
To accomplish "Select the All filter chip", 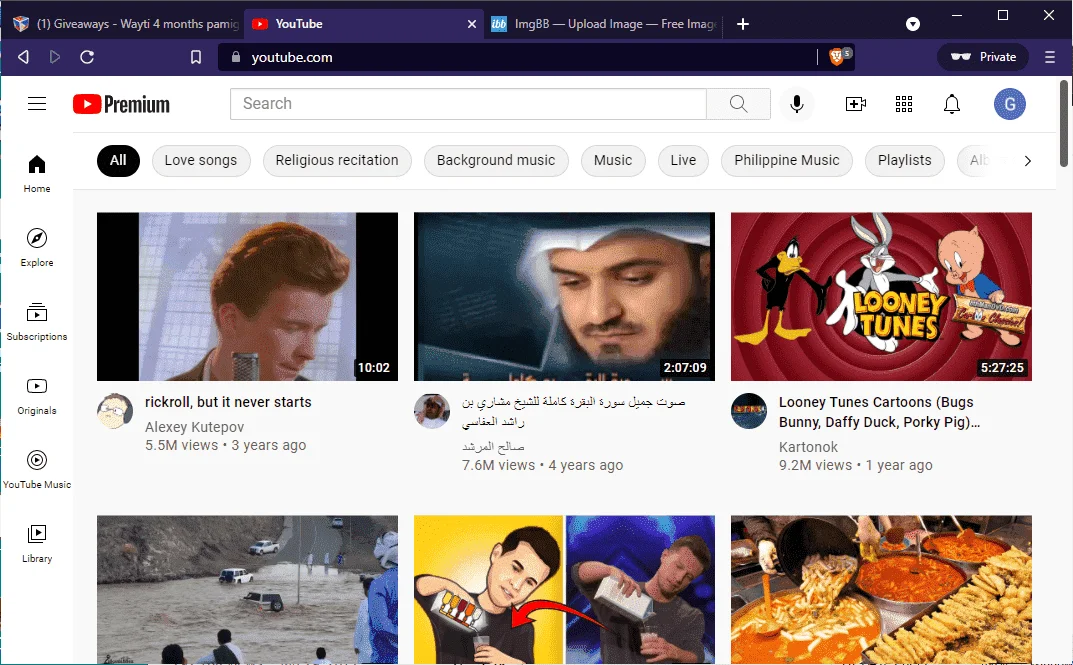I will tap(118, 161).
